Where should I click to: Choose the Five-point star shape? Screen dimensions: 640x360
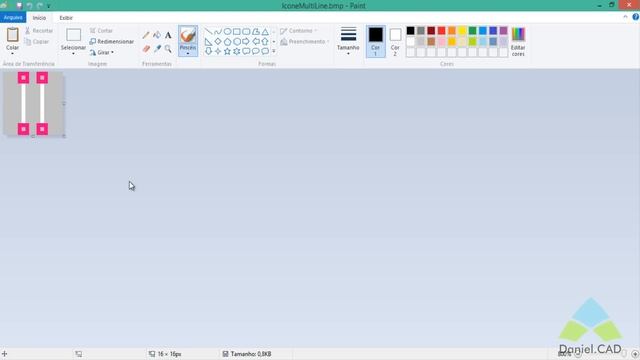point(227,51)
